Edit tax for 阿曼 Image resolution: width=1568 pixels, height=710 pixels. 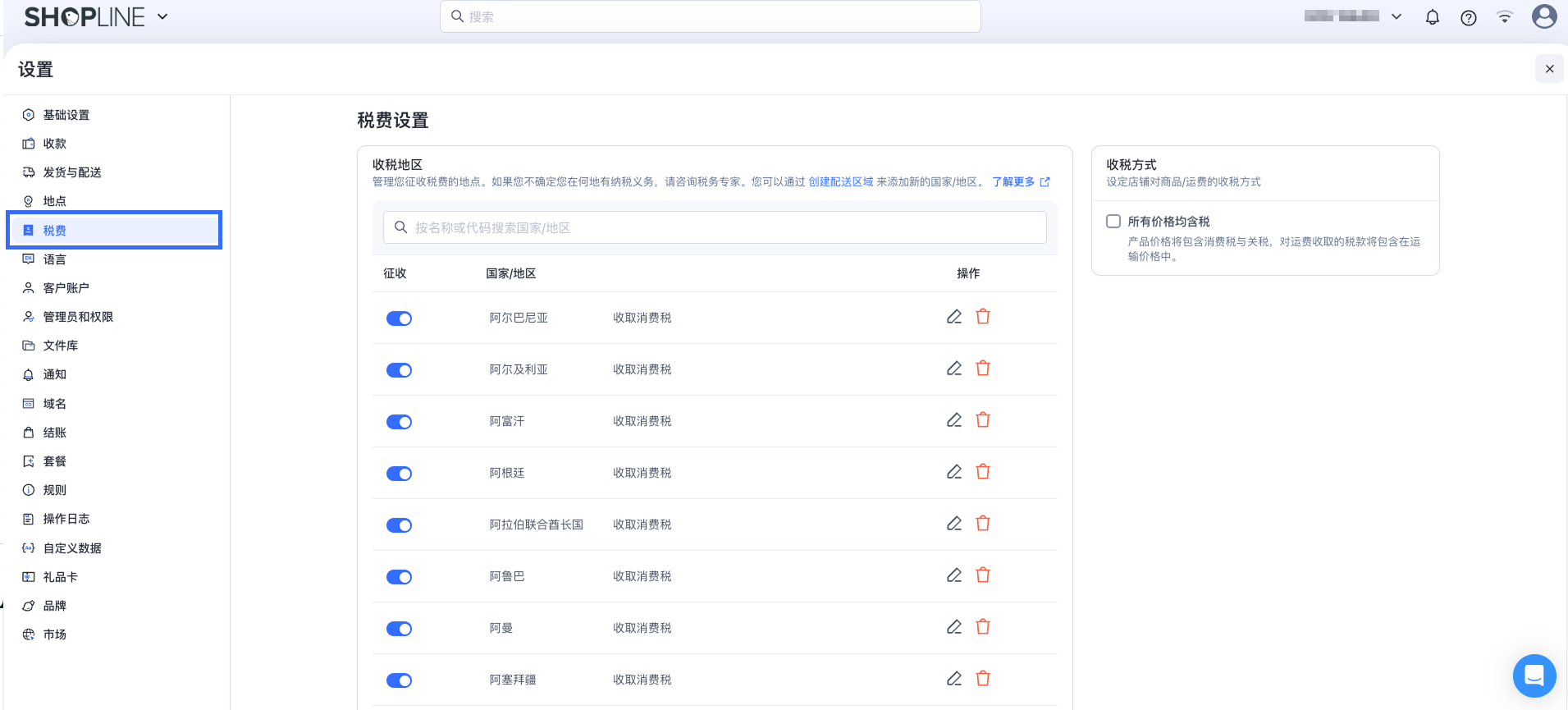coord(953,627)
